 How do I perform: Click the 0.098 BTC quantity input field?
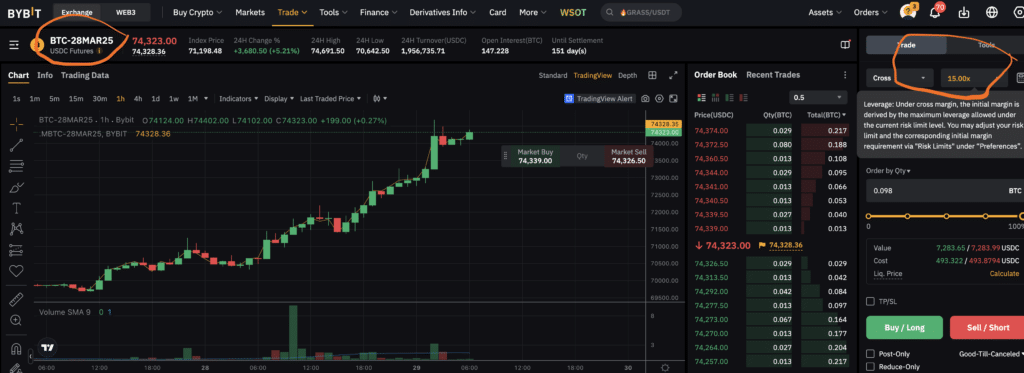pos(945,191)
